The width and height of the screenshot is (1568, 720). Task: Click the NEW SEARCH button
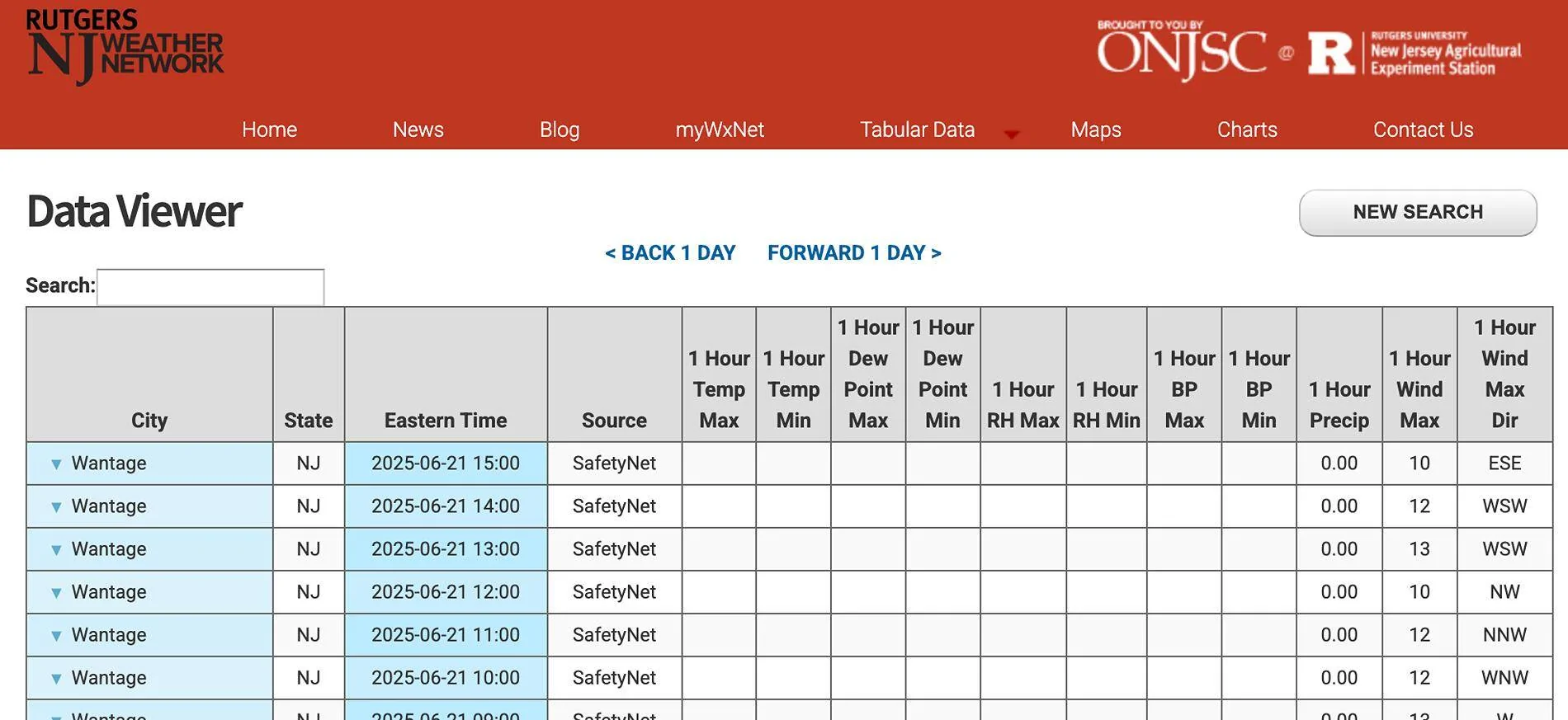click(1418, 213)
